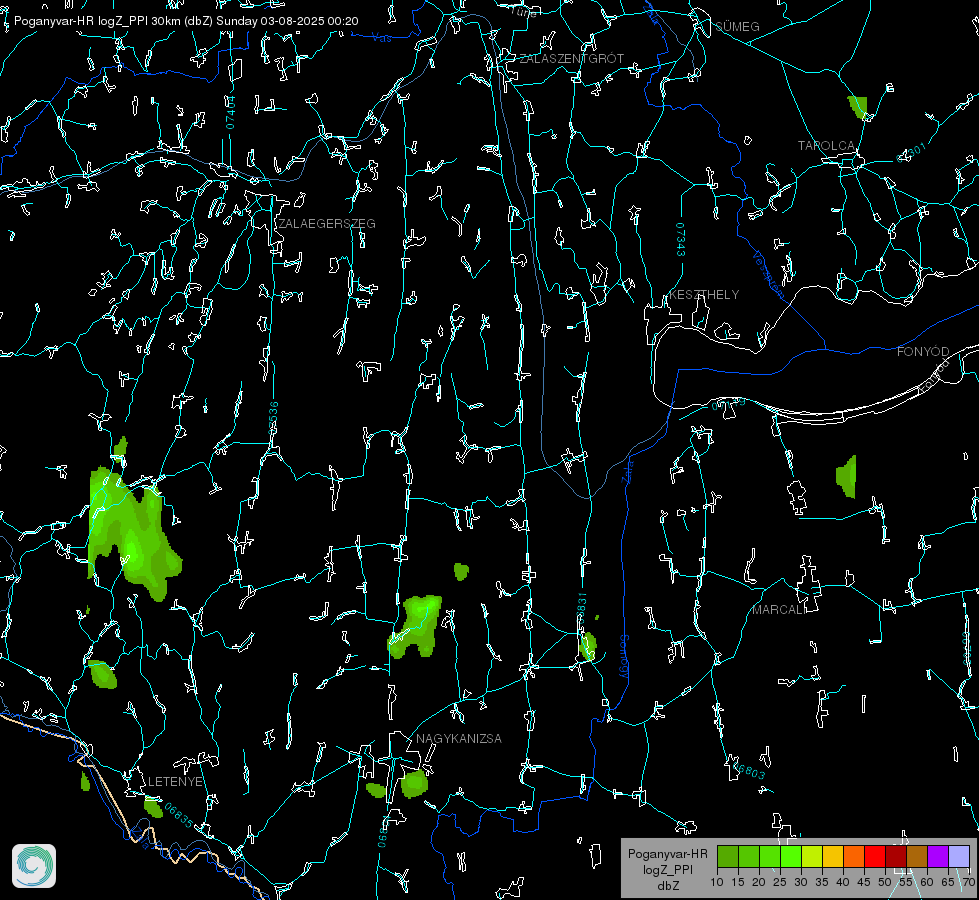Click the legend value 40

pyautogui.click(x=843, y=882)
